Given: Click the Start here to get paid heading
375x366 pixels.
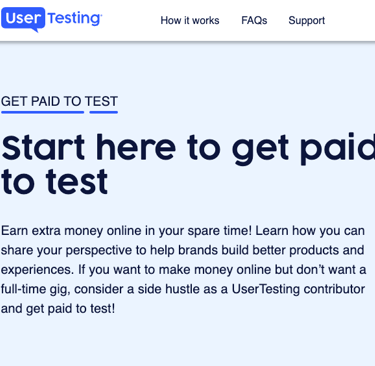Looking at the screenshot, I should tap(188, 148).
